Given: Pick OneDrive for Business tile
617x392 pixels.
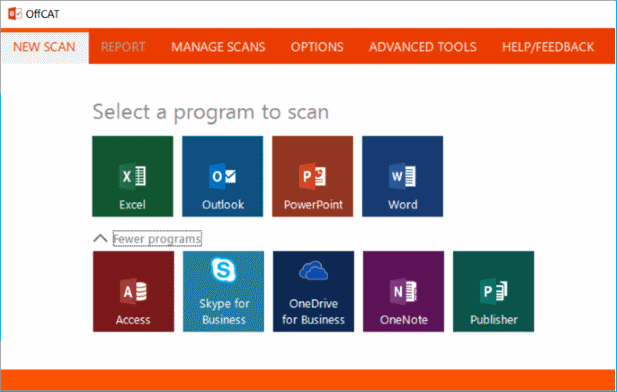Looking at the screenshot, I should [x=314, y=292].
